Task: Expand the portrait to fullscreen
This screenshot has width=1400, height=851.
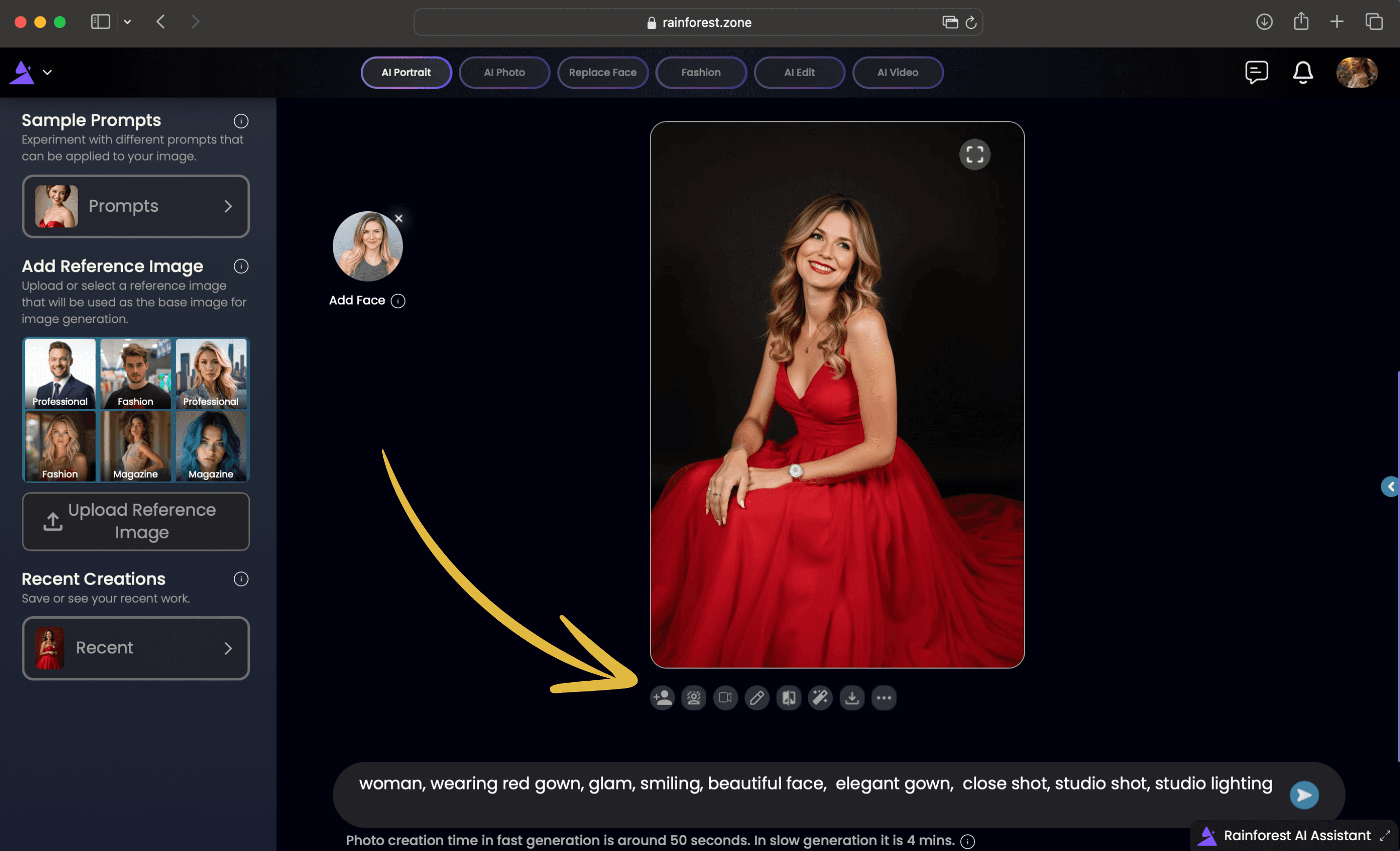Action: (x=975, y=155)
